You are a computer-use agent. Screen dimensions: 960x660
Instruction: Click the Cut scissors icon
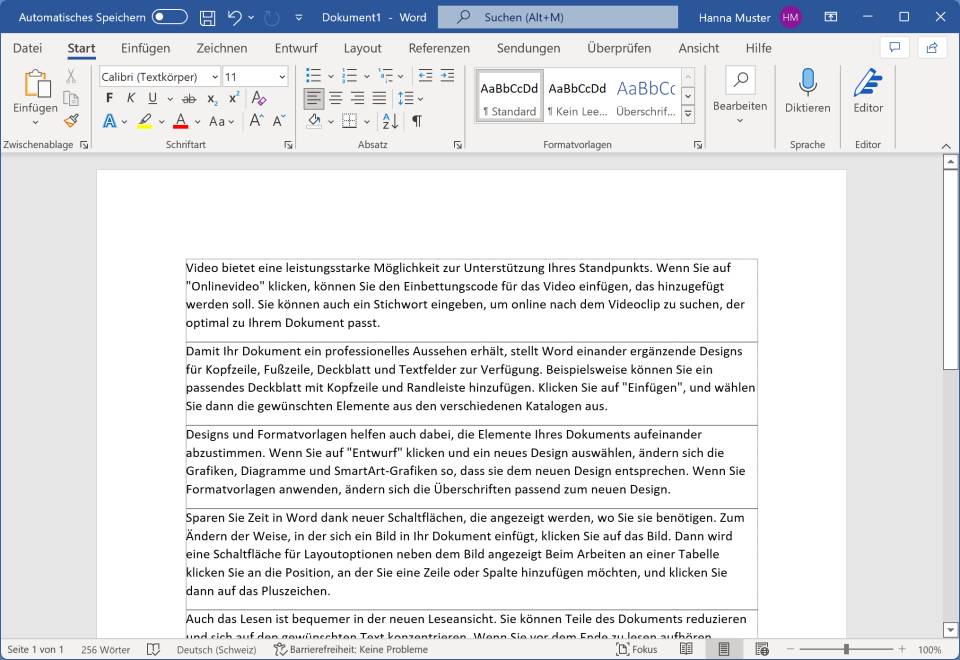(x=71, y=76)
